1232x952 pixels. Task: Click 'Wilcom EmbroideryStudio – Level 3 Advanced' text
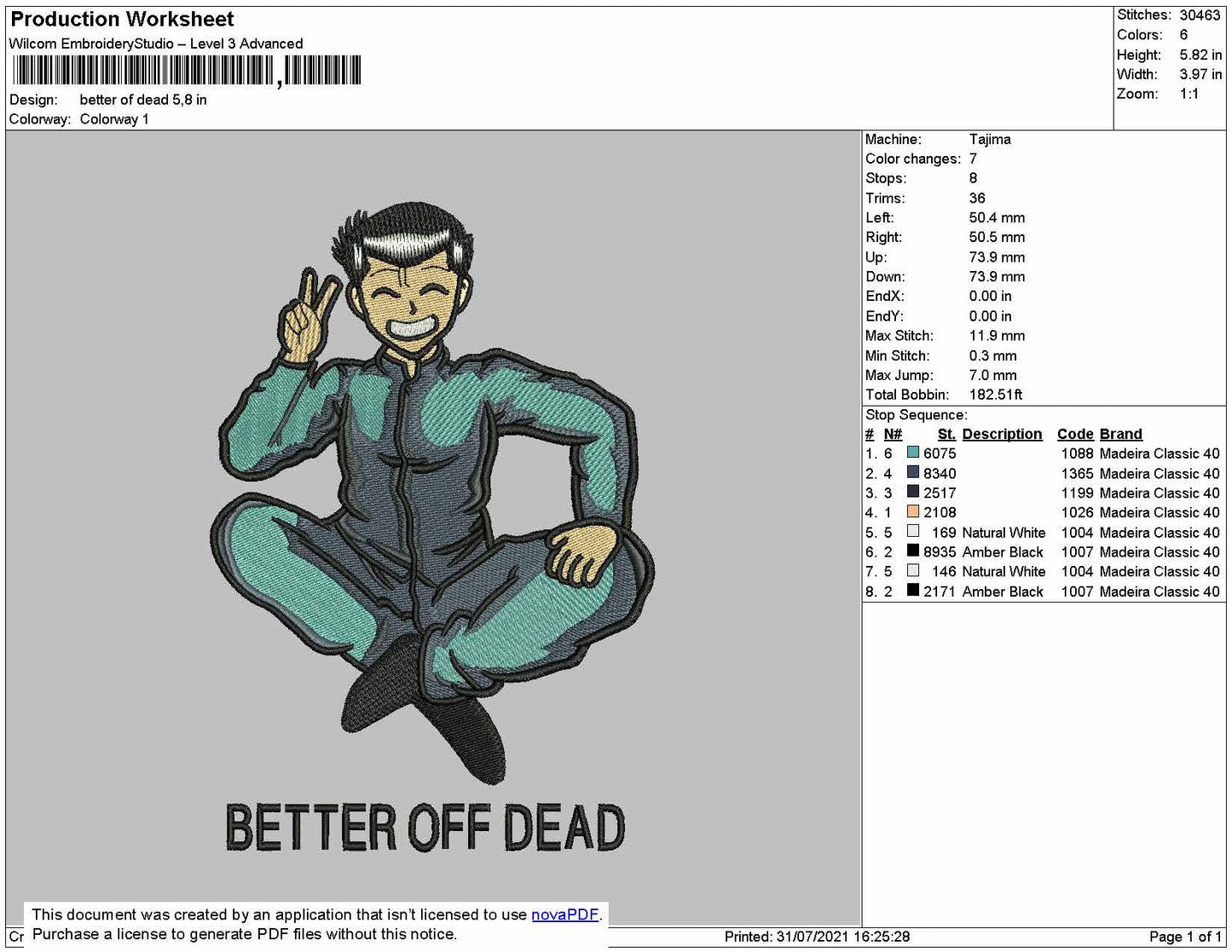coord(156,43)
